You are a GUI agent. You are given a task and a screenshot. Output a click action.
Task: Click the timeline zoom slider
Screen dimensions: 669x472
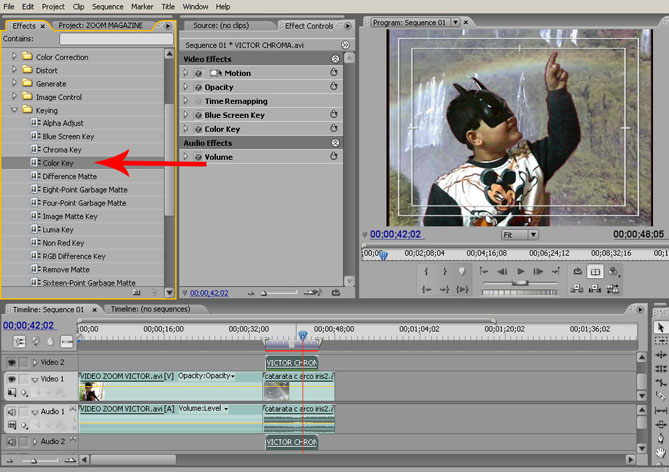(35, 461)
